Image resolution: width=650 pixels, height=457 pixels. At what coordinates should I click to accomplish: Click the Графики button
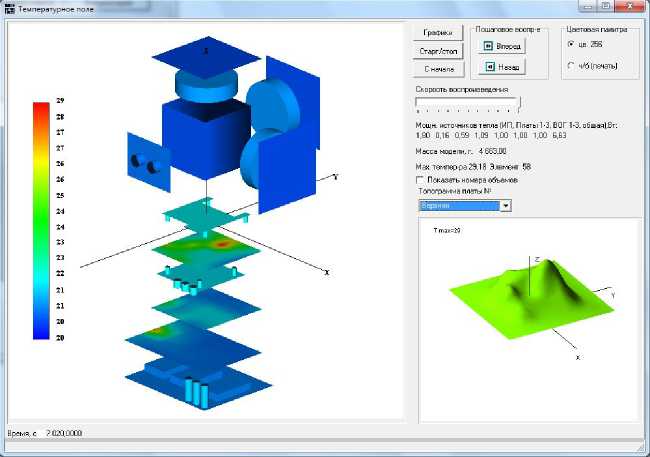tap(438, 32)
